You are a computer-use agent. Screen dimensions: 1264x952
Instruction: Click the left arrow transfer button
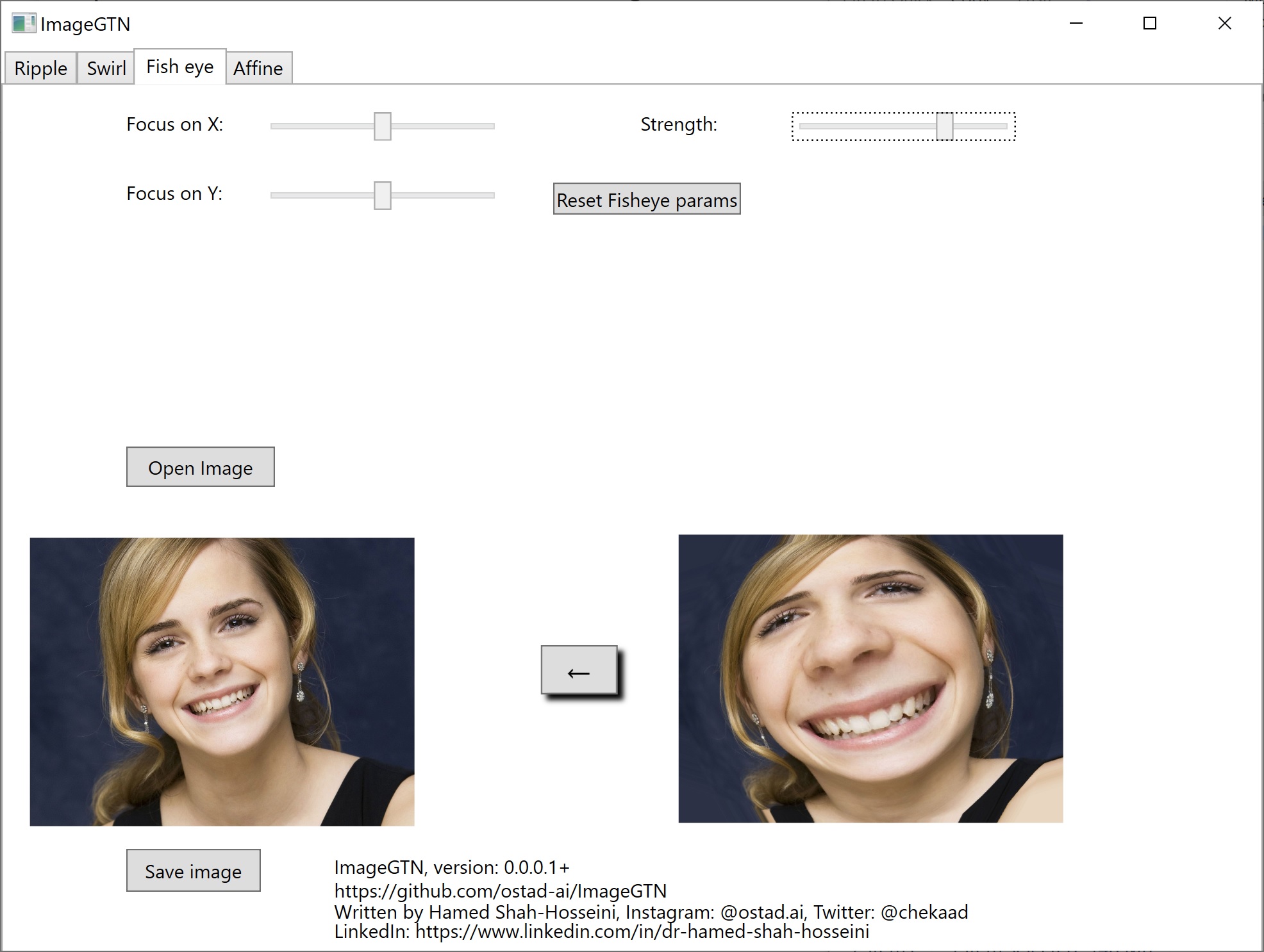(579, 670)
